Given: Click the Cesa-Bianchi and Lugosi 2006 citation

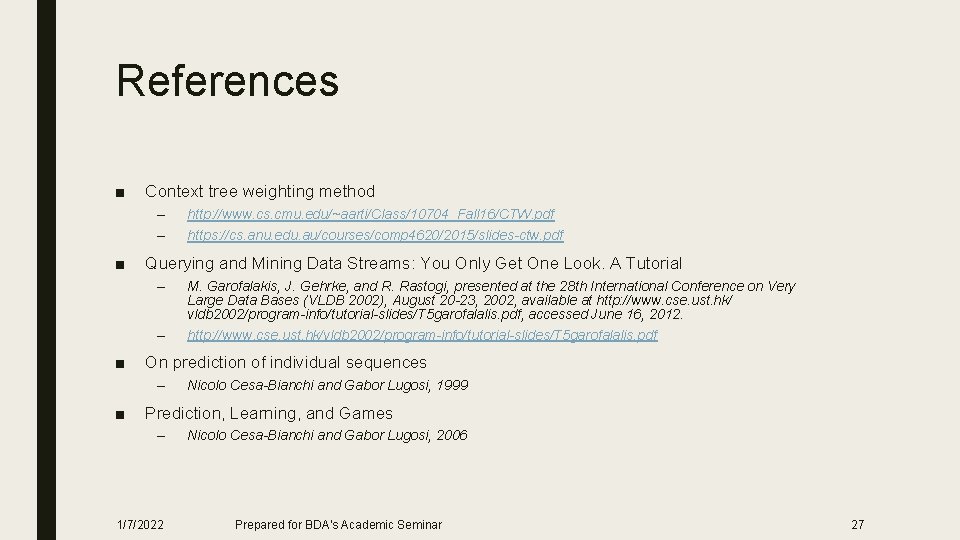Looking at the screenshot, I should click(327, 435).
